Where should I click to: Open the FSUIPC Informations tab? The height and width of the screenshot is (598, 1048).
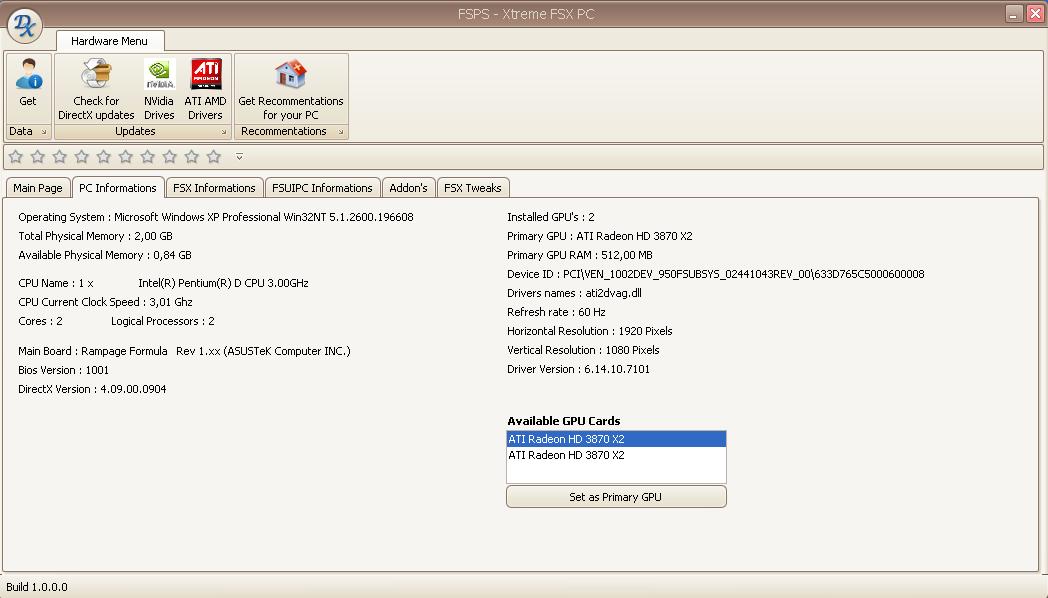click(322, 188)
